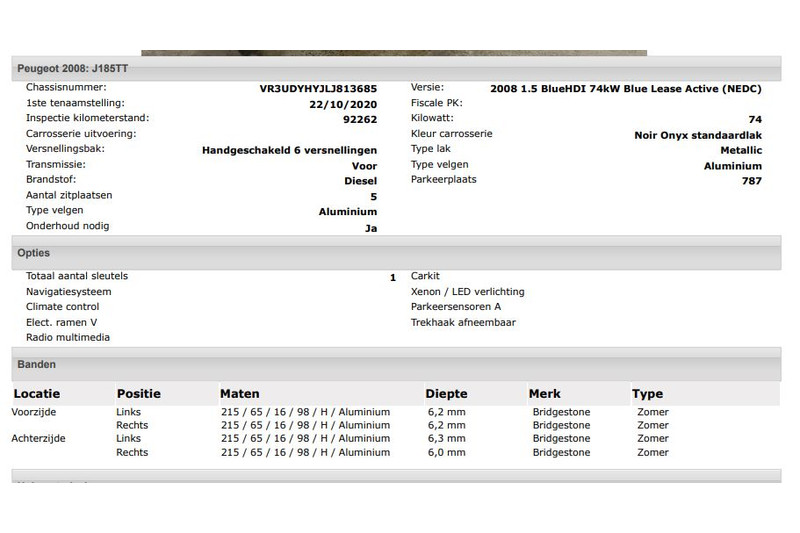Collapse the Opties section header
The image size is (800, 533).
click(x=34, y=253)
